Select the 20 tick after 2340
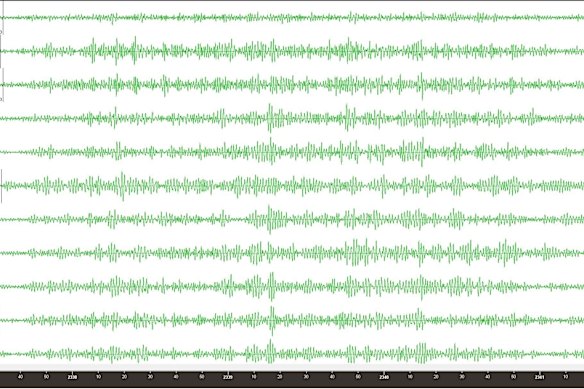This screenshot has width=584, height=389. point(436,377)
